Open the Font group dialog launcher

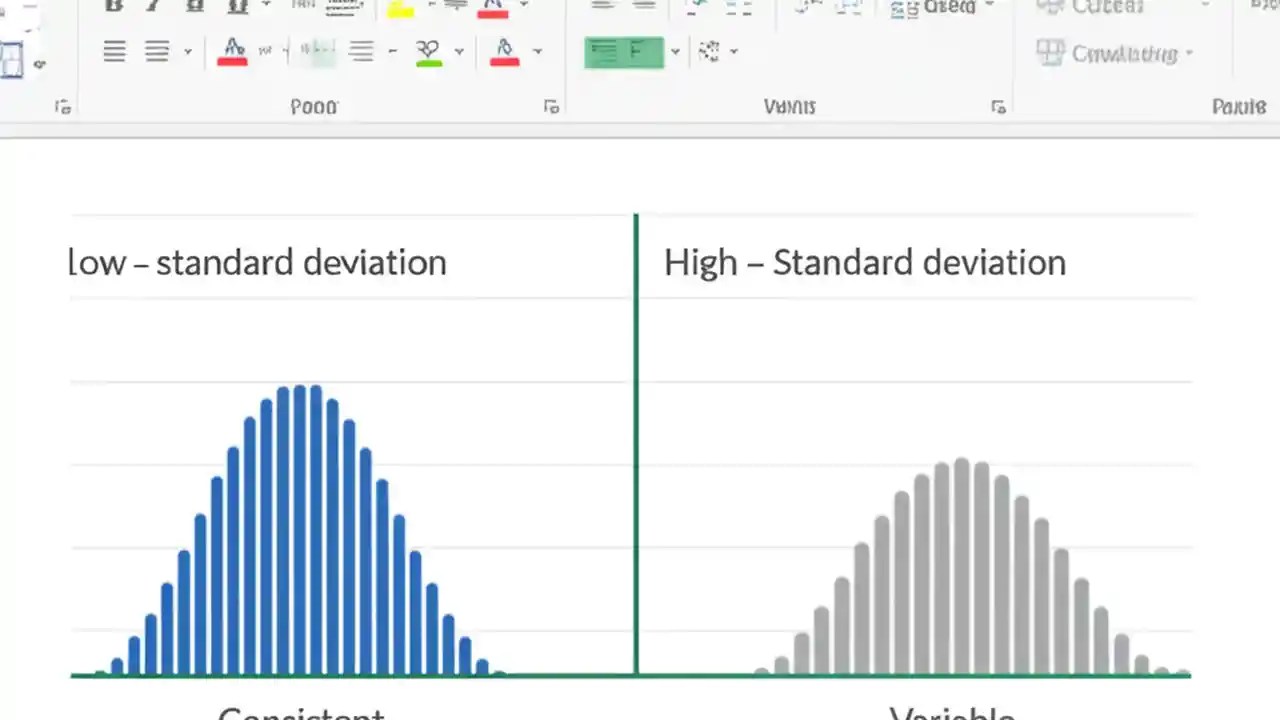click(551, 106)
